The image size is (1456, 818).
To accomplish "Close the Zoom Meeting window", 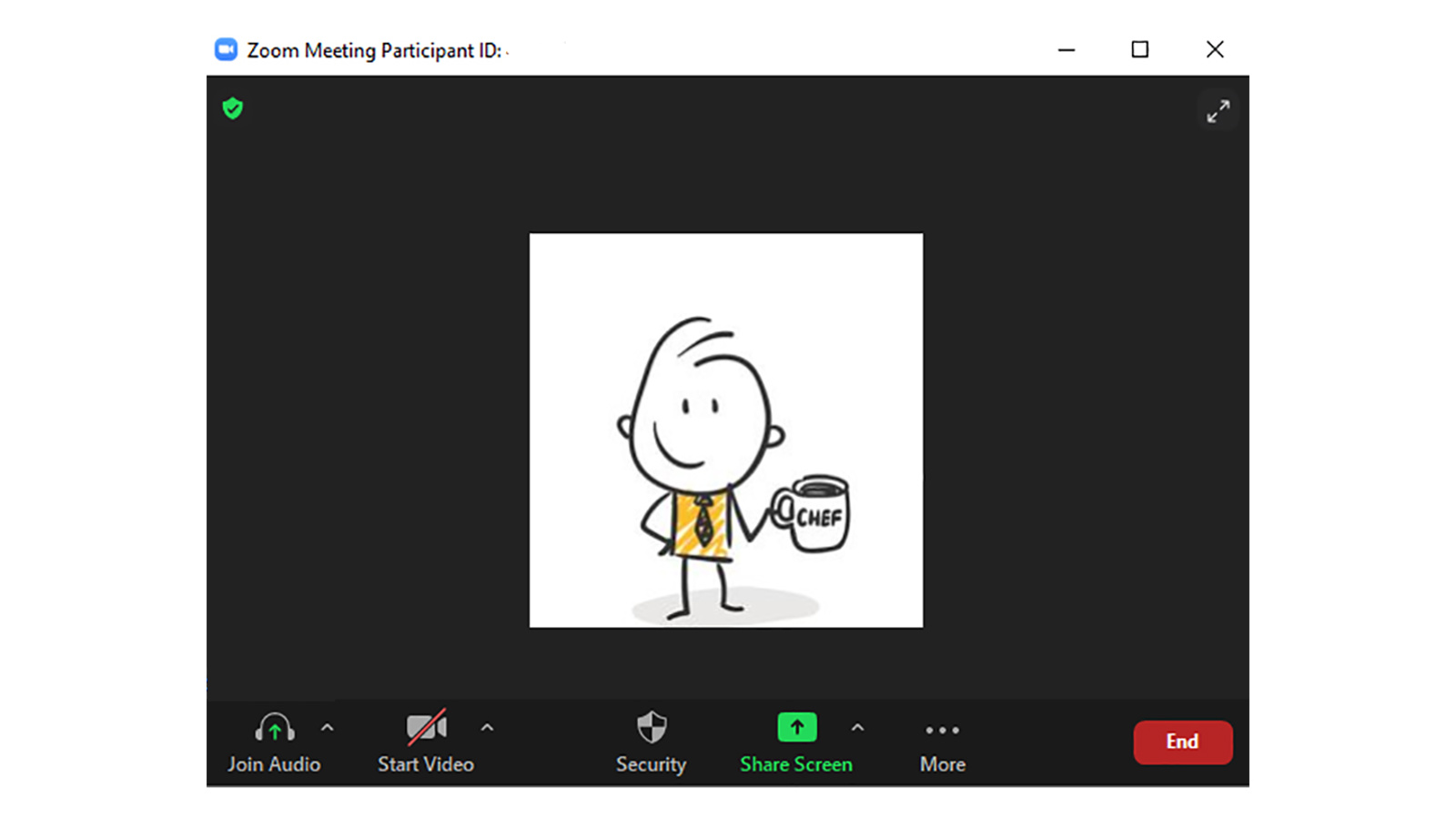I will (1215, 49).
